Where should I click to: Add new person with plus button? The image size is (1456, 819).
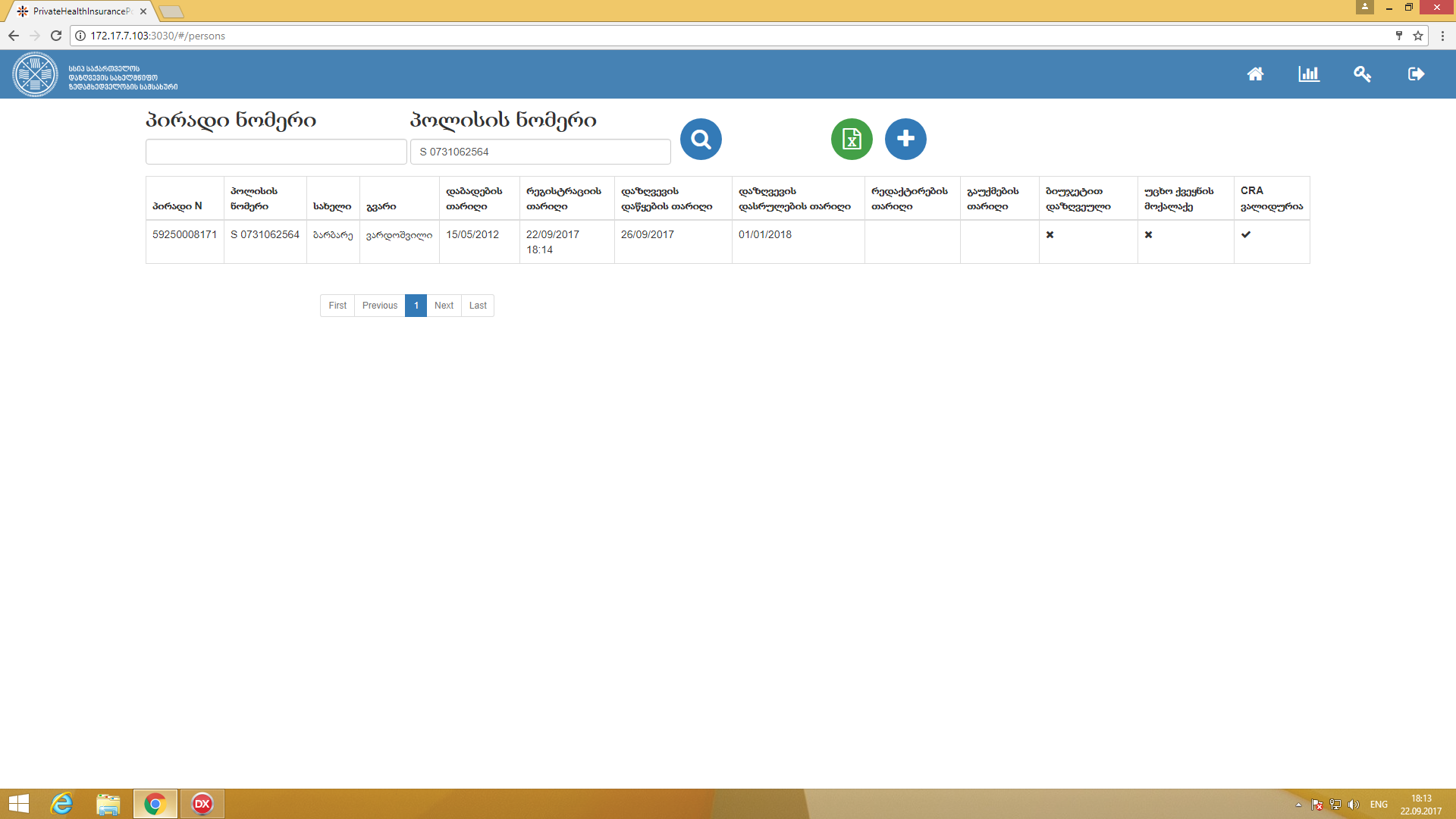[x=905, y=139]
